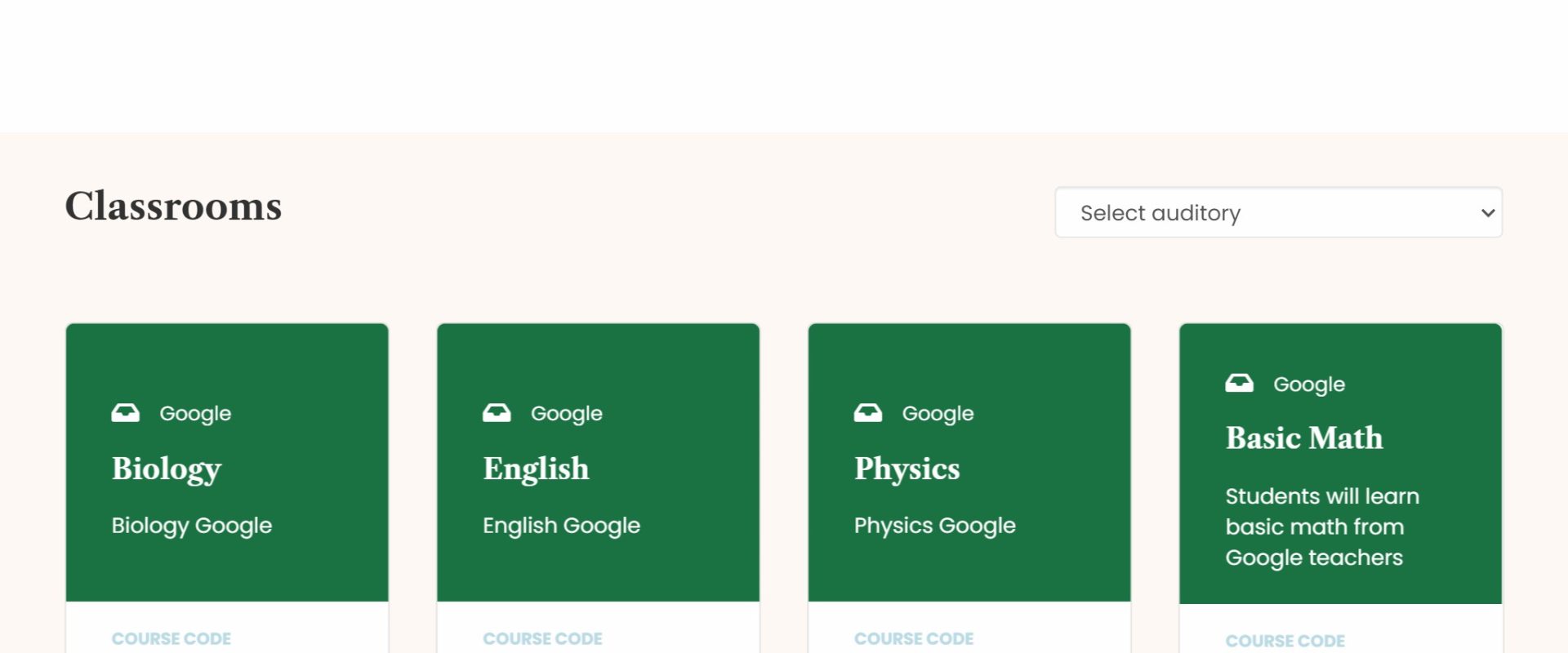Click the inbox icon on Physics card
The image size is (1568, 653).
(x=867, y=413)
